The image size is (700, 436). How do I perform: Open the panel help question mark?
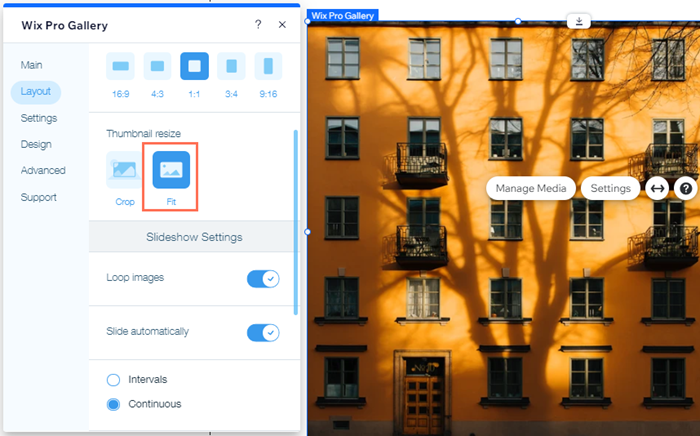[x=258, y=25]
